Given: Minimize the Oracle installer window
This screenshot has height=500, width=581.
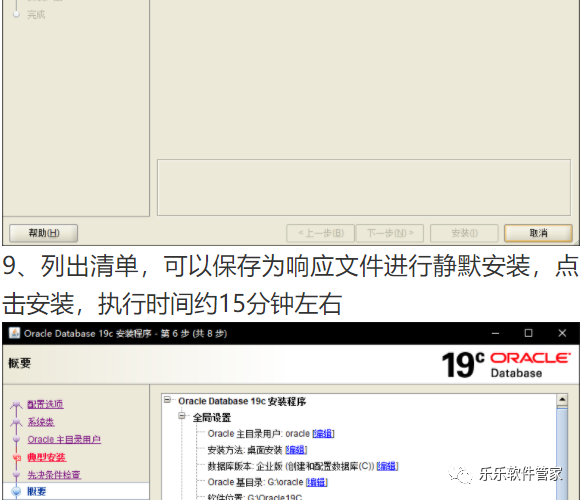Looking at the screenshot, I should (495, 333).
